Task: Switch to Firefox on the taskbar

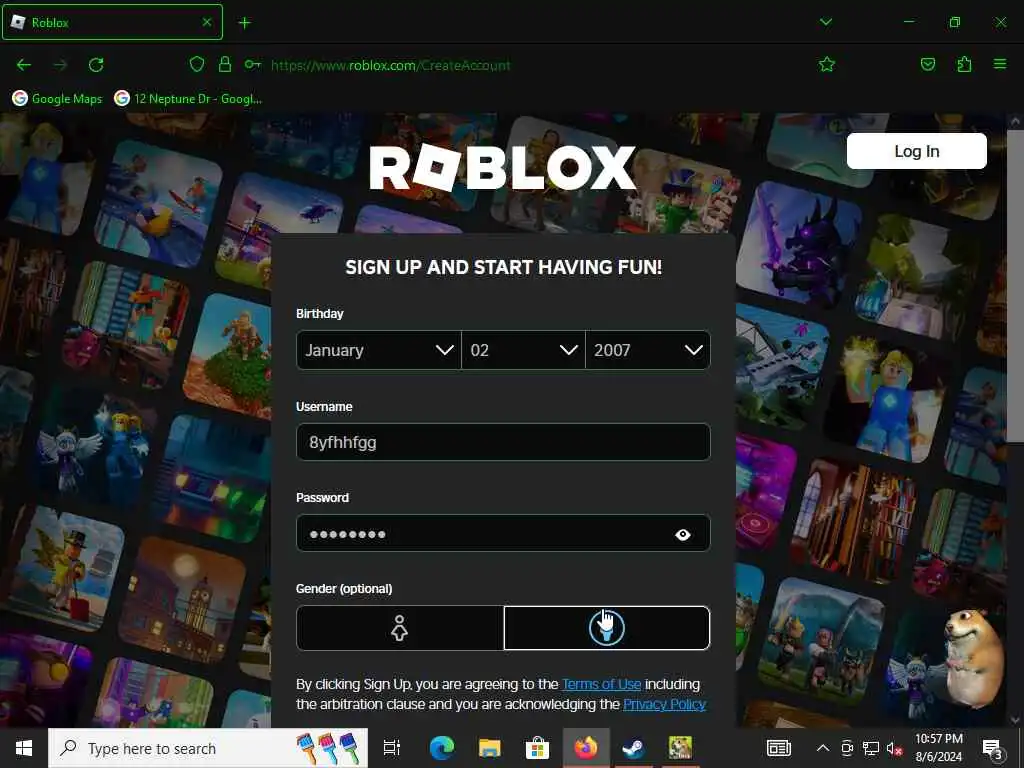Action: [x=586, y=748]
